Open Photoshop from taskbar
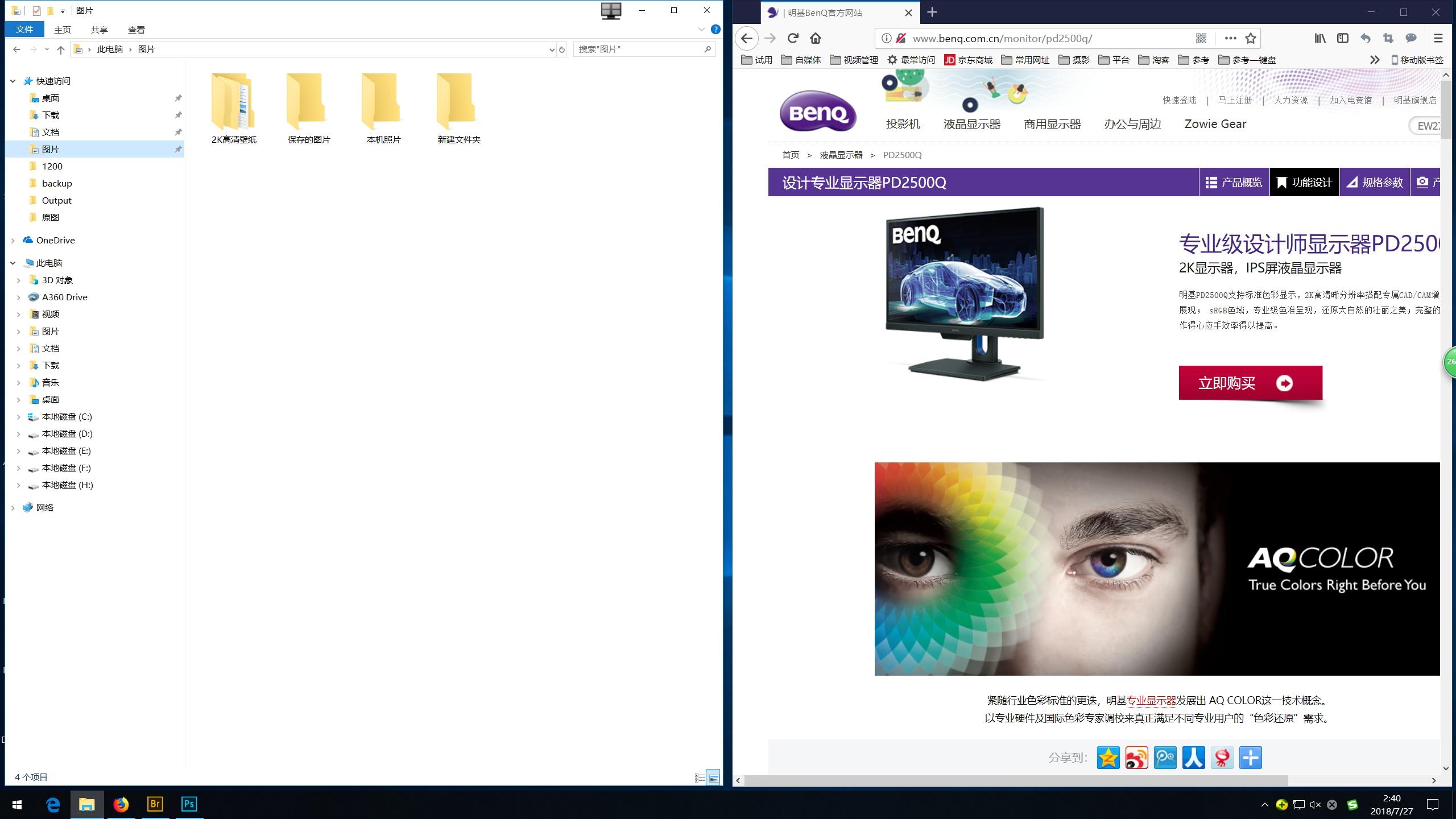Image resolution: width=1456 pixels, height=819 pixels. pos(189,804)
